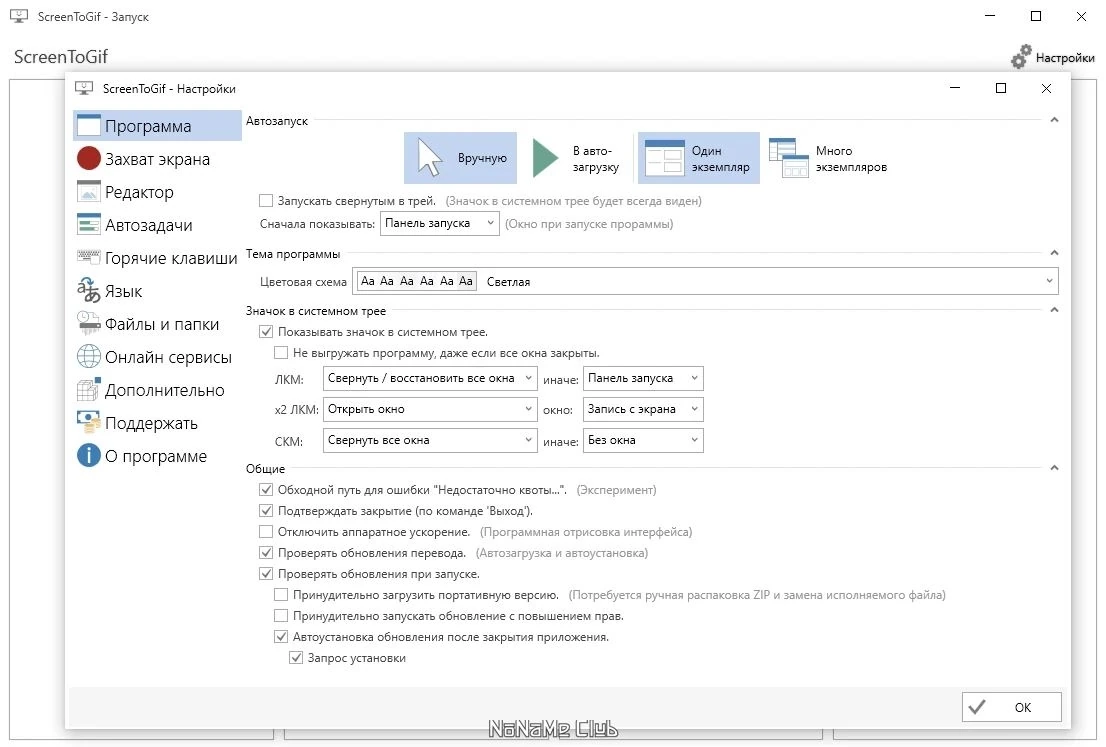Click the red Захват экрана record icon

(x=89, y=159)
